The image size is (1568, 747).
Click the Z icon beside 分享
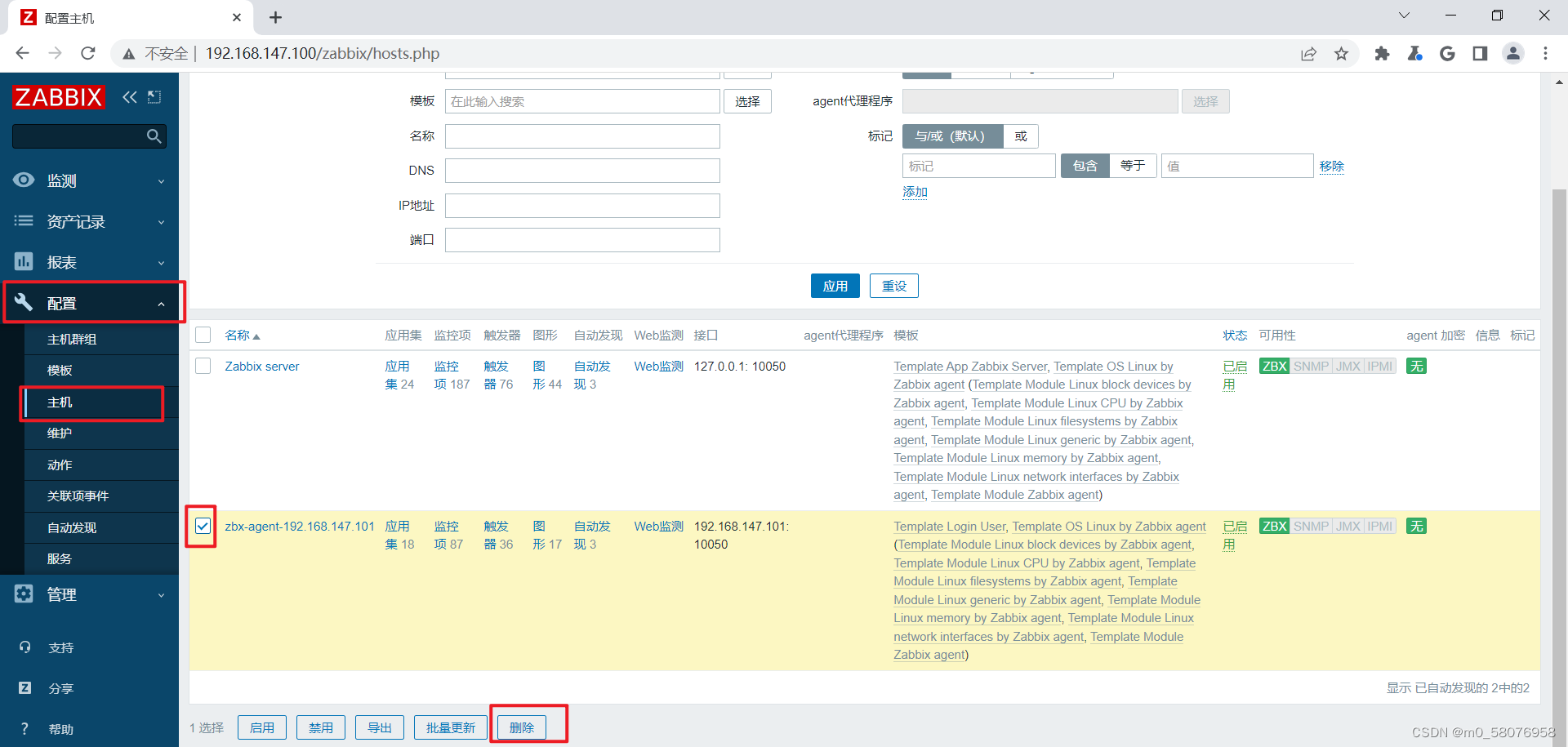[24, 688]
